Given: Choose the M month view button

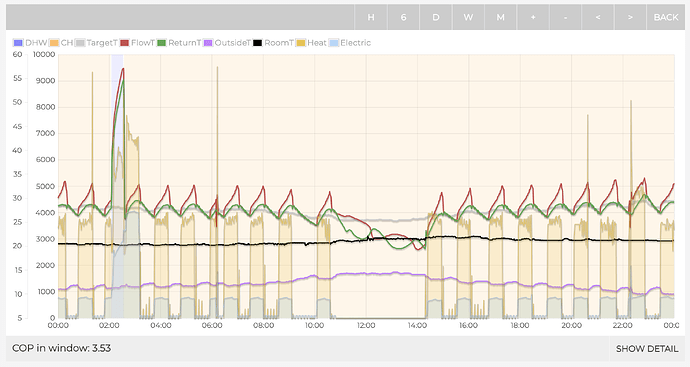Looking at the screenshot, I should [500, 17].
